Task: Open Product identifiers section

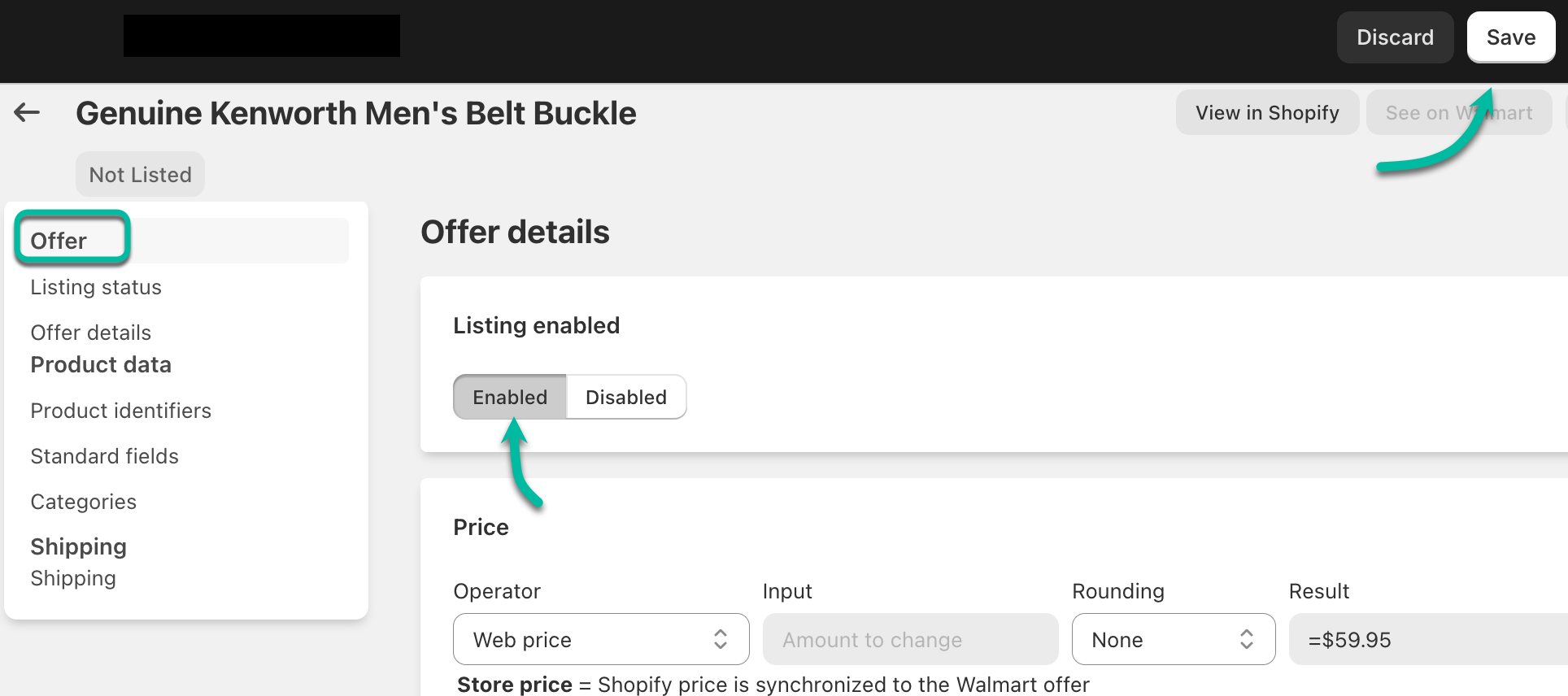Action: (x=121, y=411)
